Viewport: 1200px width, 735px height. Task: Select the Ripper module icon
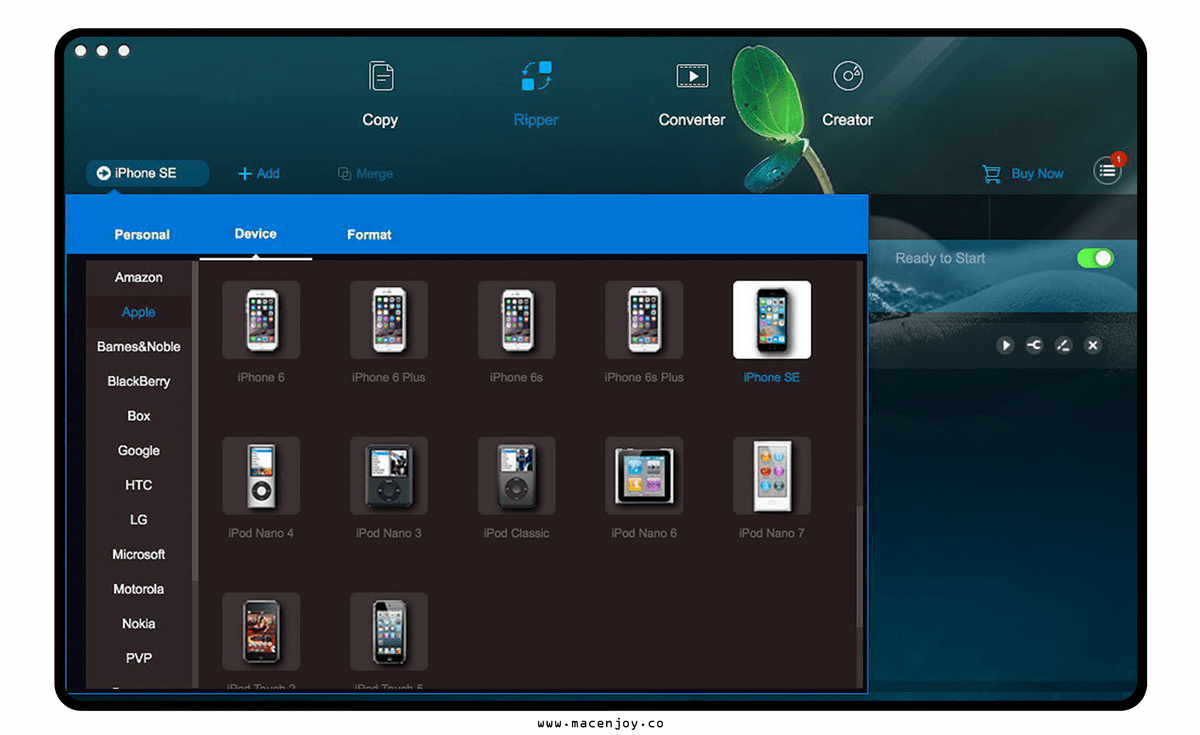click(x=536, y=76)
